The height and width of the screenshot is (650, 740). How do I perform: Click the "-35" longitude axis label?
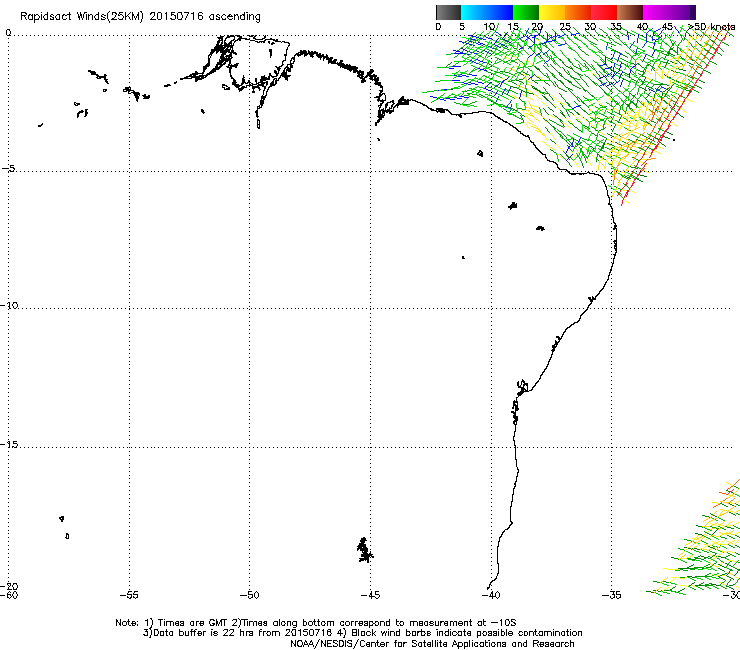point(612,595)
